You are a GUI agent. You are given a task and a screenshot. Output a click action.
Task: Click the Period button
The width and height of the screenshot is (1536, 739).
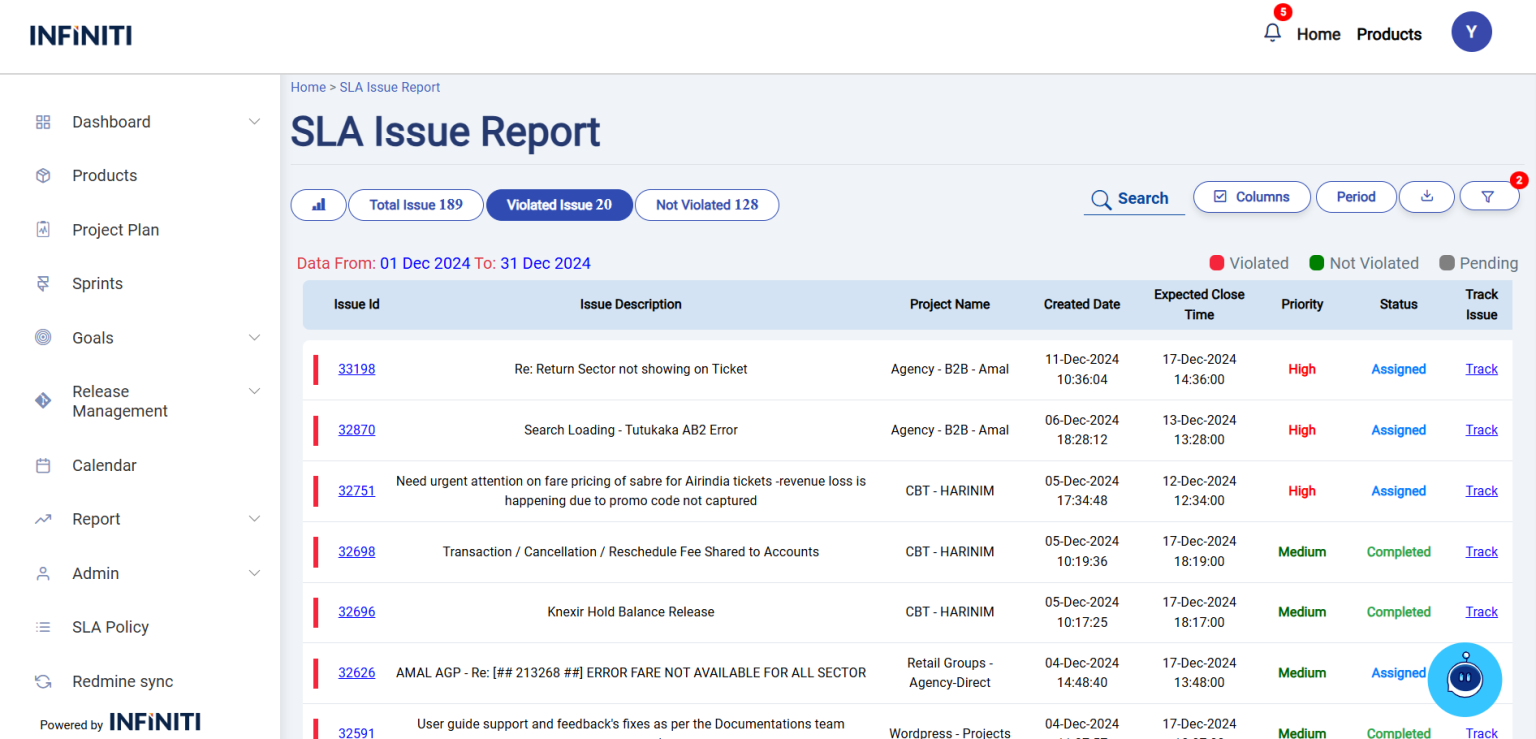pyautogui.click(x=1355, y=197)
